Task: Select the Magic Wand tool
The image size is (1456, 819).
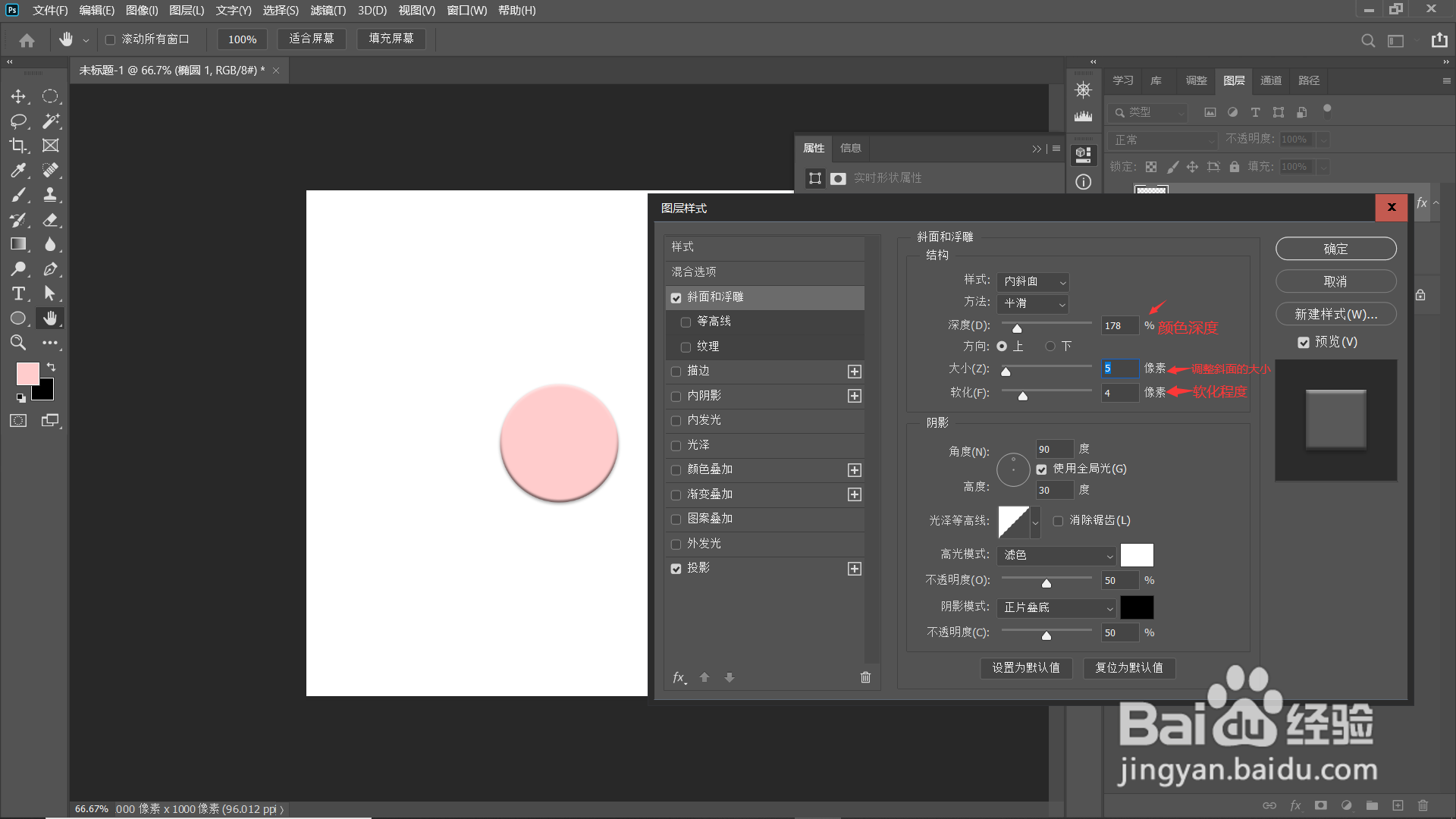Action: [51, 121]
